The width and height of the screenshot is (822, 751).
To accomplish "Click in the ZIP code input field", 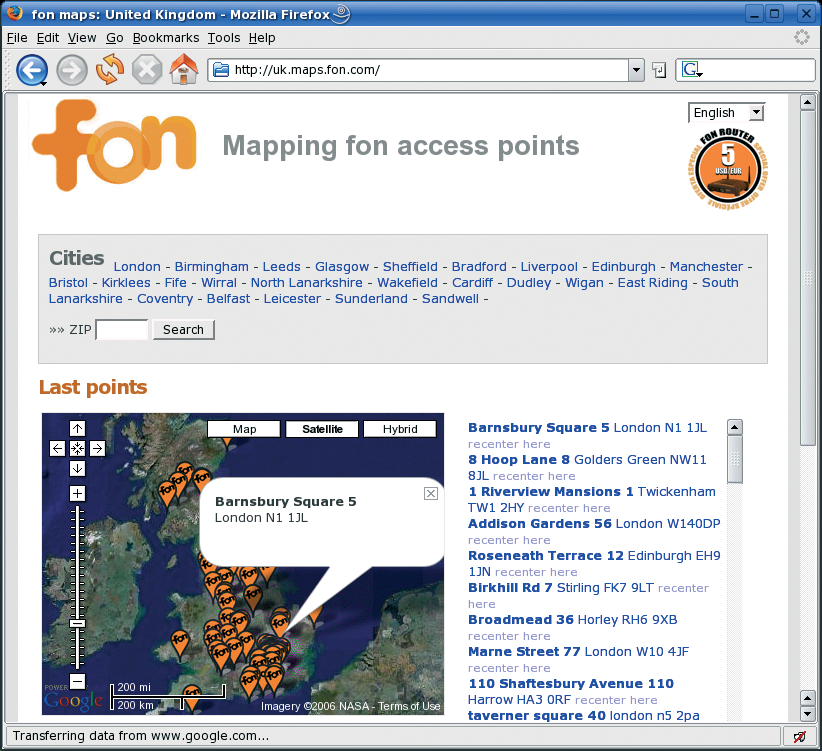I will pyautogui.click(x=122, y=330).
